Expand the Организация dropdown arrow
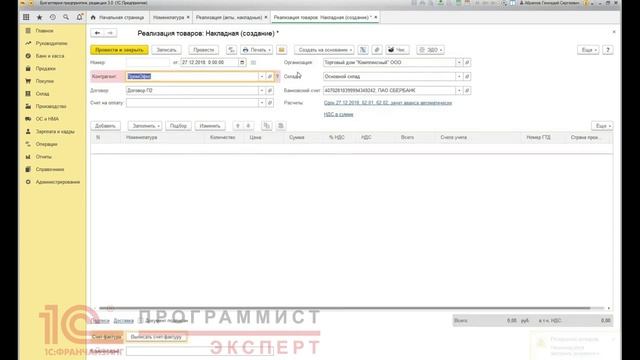The width and height of the screenshot is (640, 360). [x=459, y=62]
